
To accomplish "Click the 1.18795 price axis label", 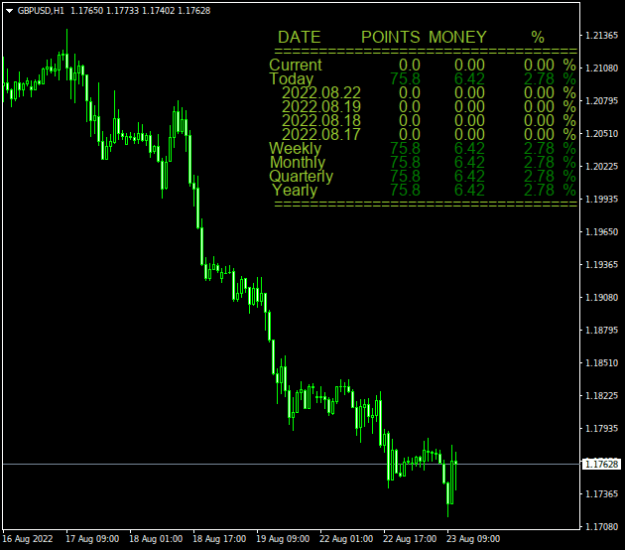I will tap(601, 330).
